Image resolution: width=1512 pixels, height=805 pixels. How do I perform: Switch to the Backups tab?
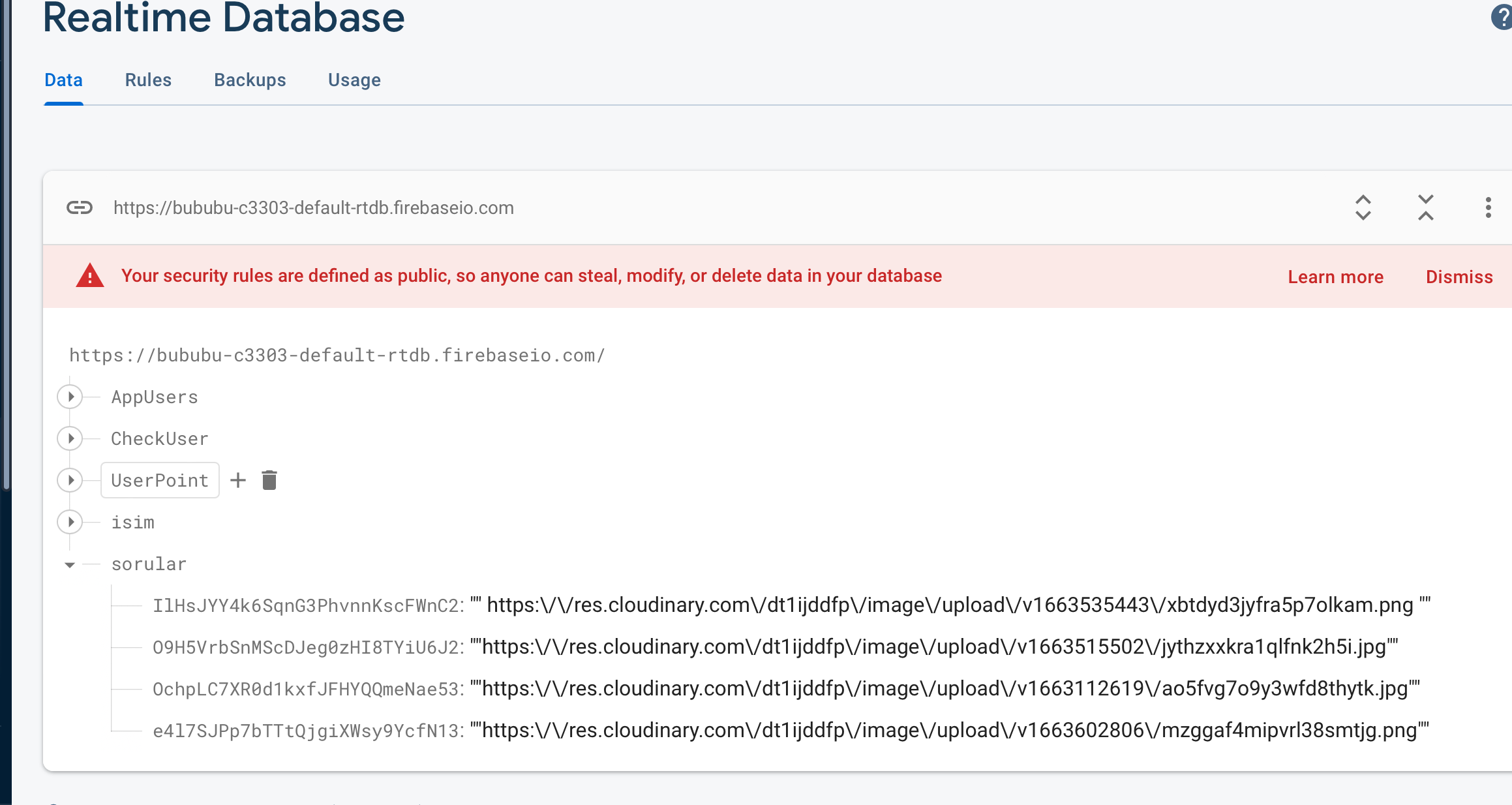click(x=250, y=80)
